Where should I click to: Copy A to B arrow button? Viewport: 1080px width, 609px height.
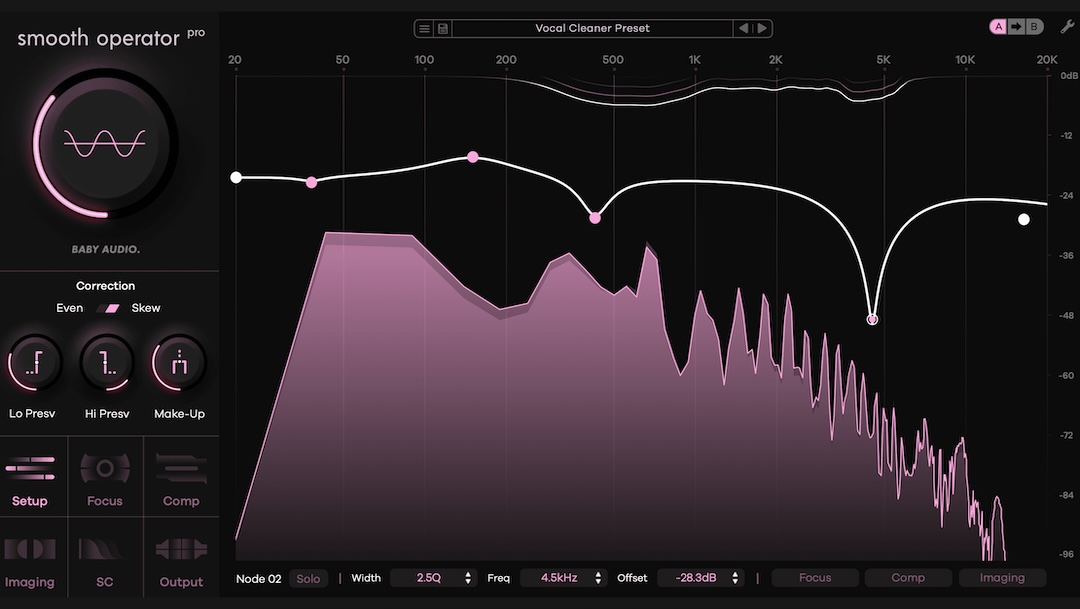[1016, 27]
